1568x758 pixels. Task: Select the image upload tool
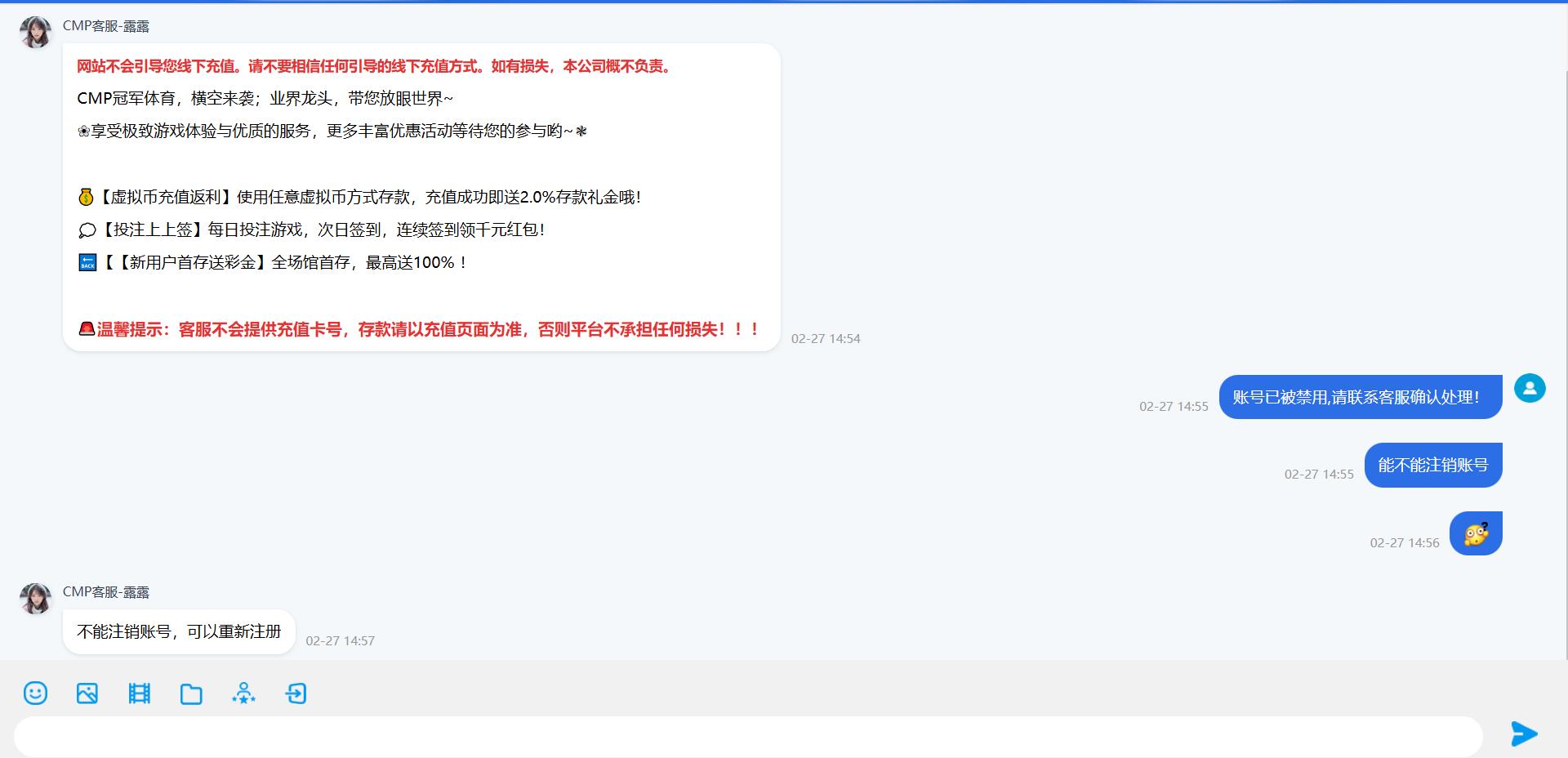(87, 693)
